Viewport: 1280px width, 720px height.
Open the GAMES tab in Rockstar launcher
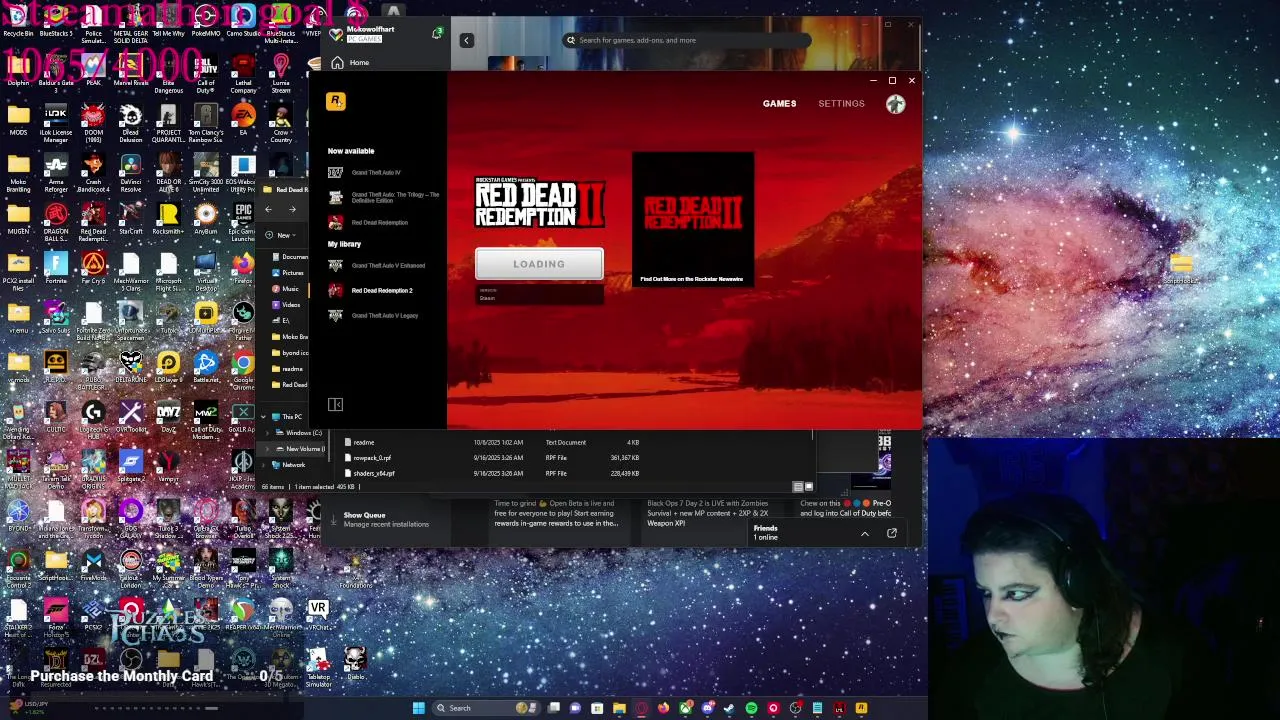tap(779, 104)
